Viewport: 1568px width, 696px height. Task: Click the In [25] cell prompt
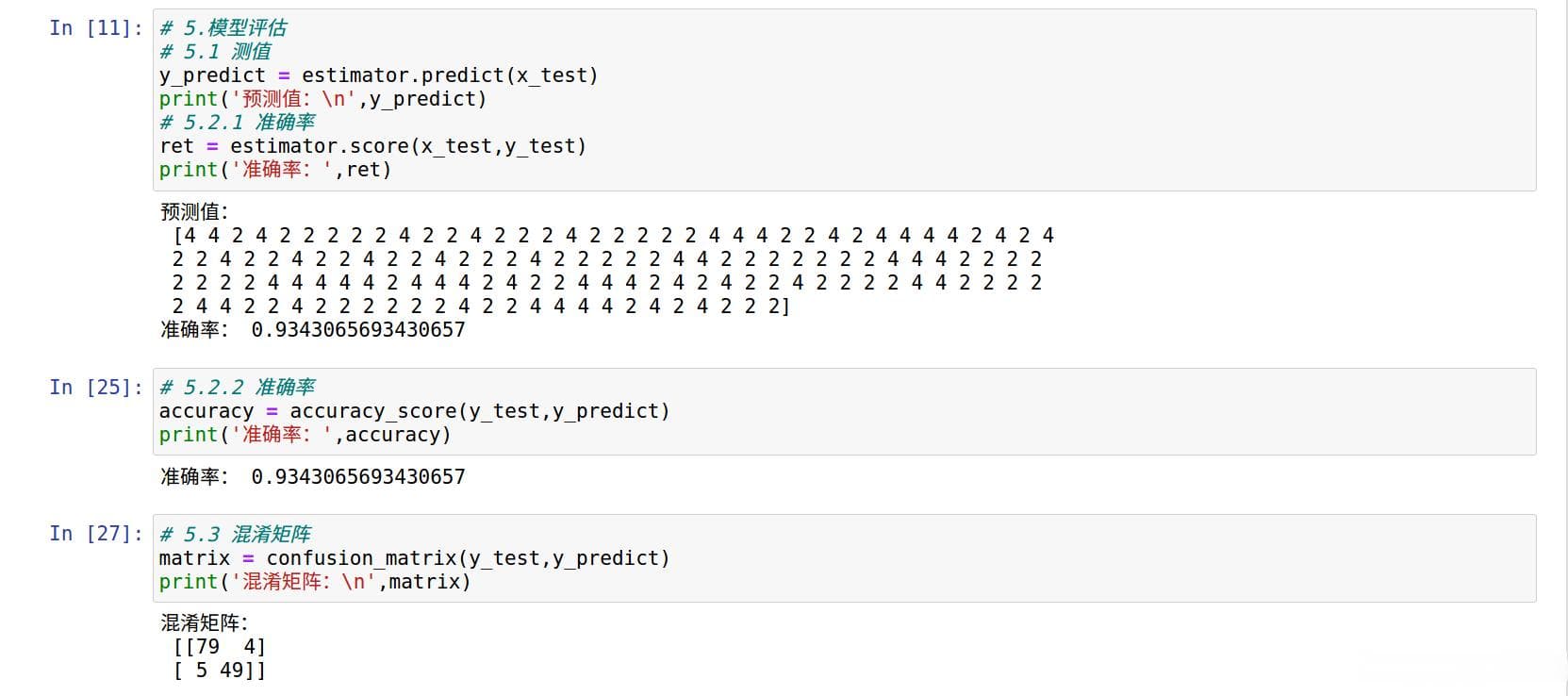[96, 388]
